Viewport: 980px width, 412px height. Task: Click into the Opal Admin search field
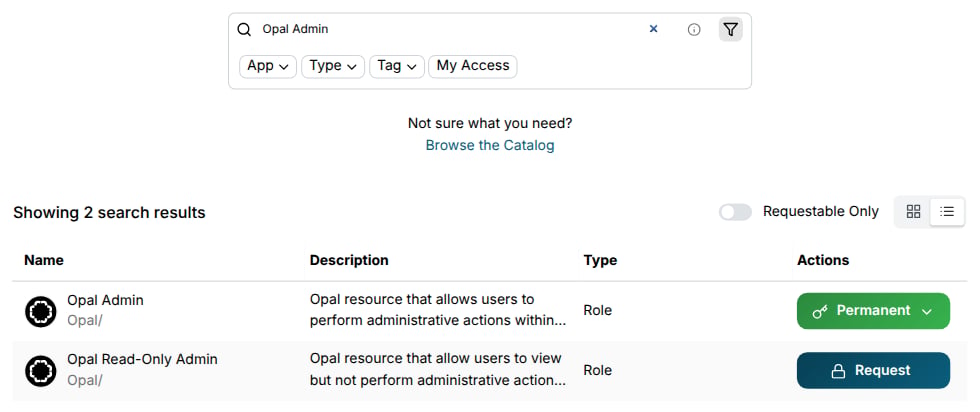(x=450, y=29)
